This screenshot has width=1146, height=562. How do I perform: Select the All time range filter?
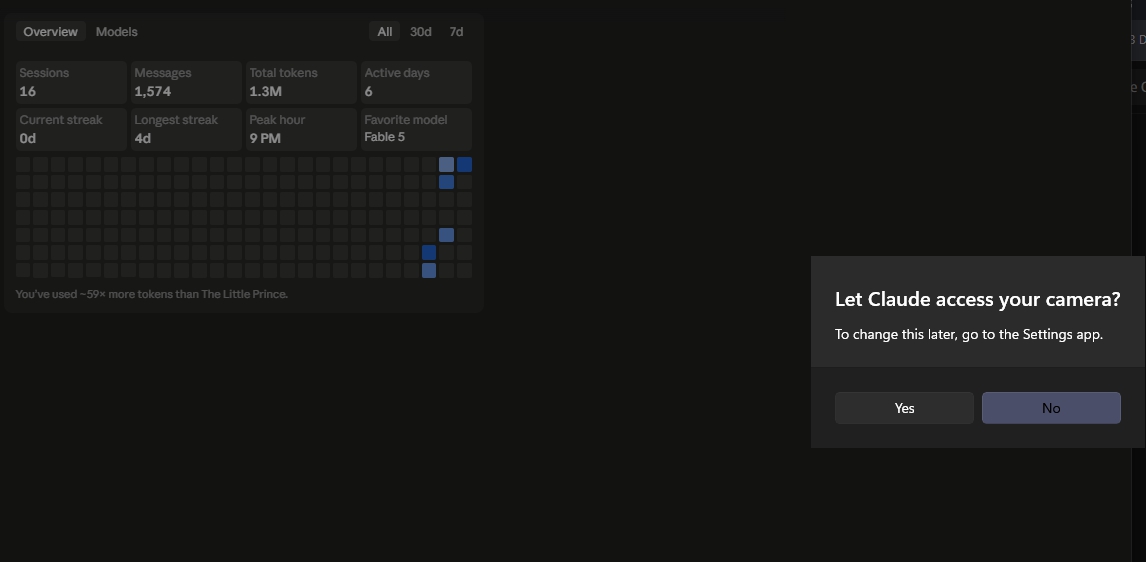(384, 31)
